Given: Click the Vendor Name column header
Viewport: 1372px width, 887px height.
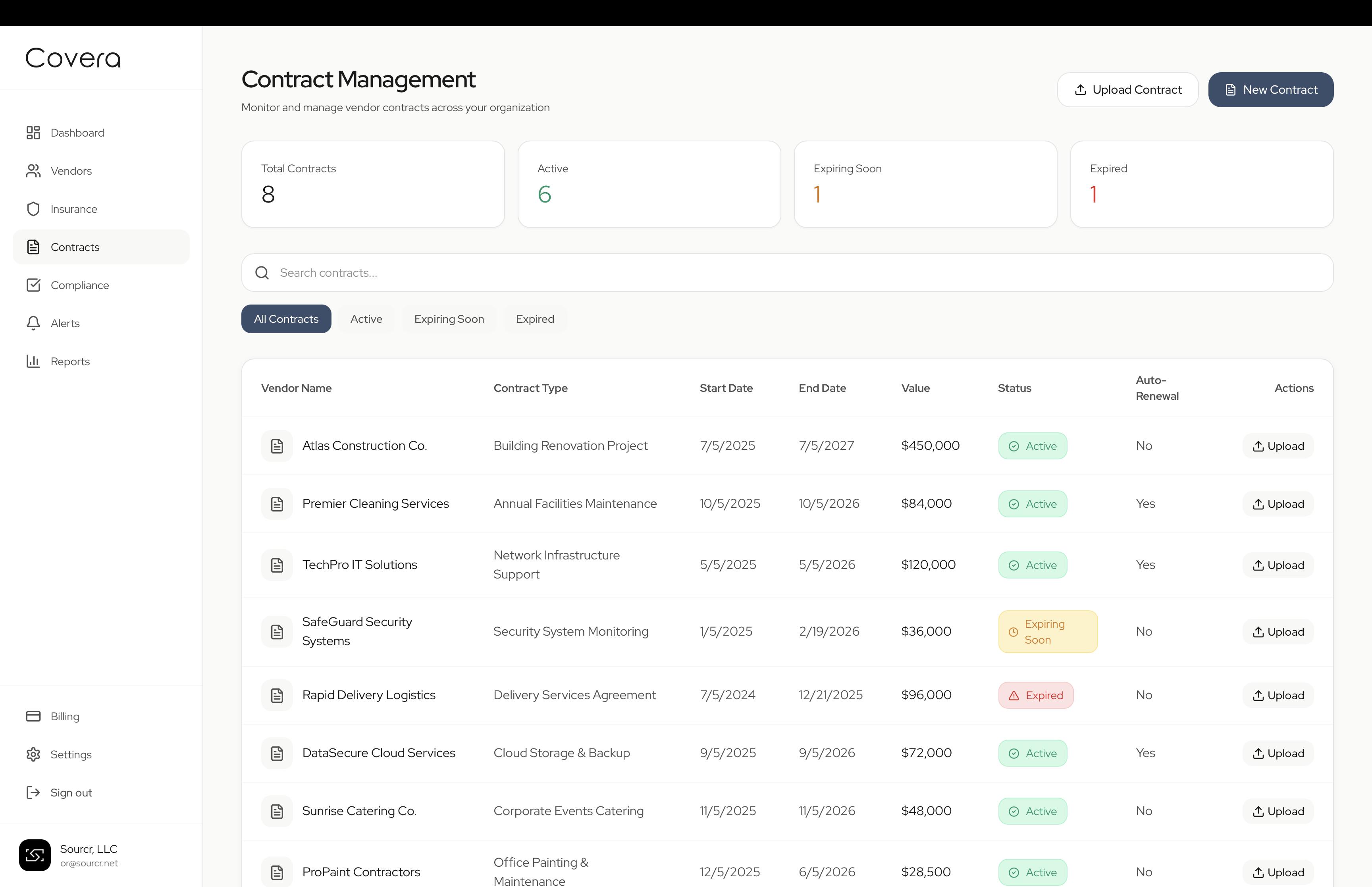Looking at the screenshot, I should pos(297,388).
